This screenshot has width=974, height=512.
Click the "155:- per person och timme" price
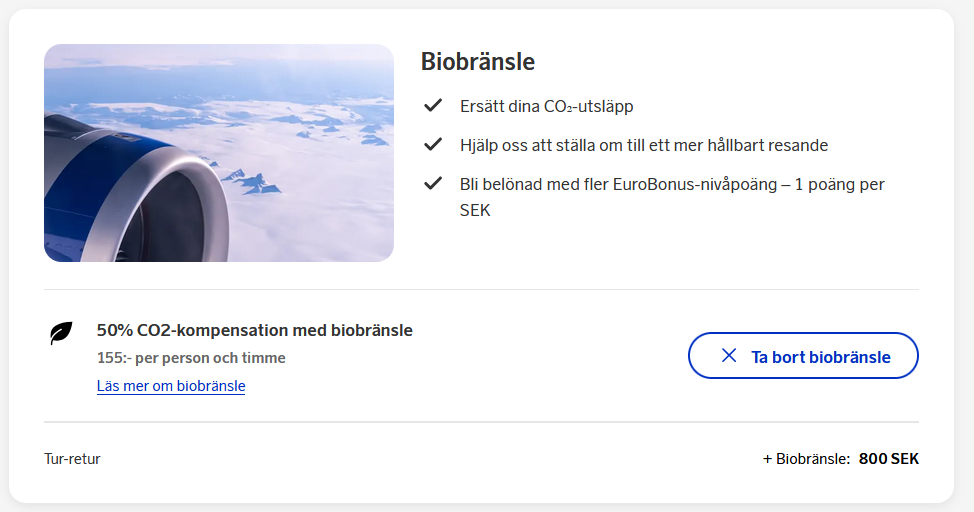point(191,358)
